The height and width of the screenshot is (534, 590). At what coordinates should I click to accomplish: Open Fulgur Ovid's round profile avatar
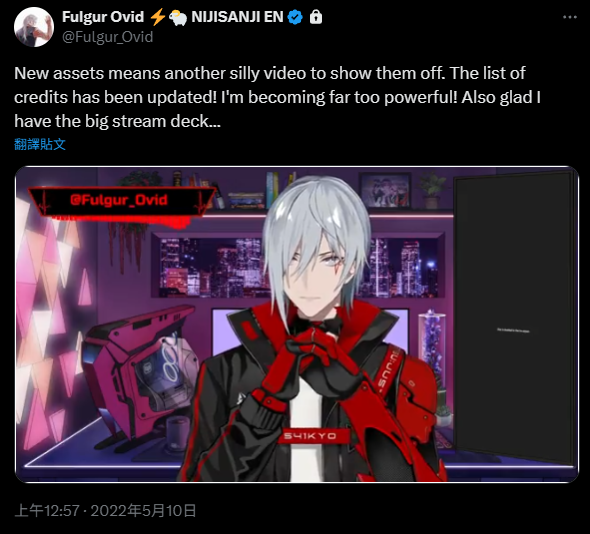click(34, 27)
